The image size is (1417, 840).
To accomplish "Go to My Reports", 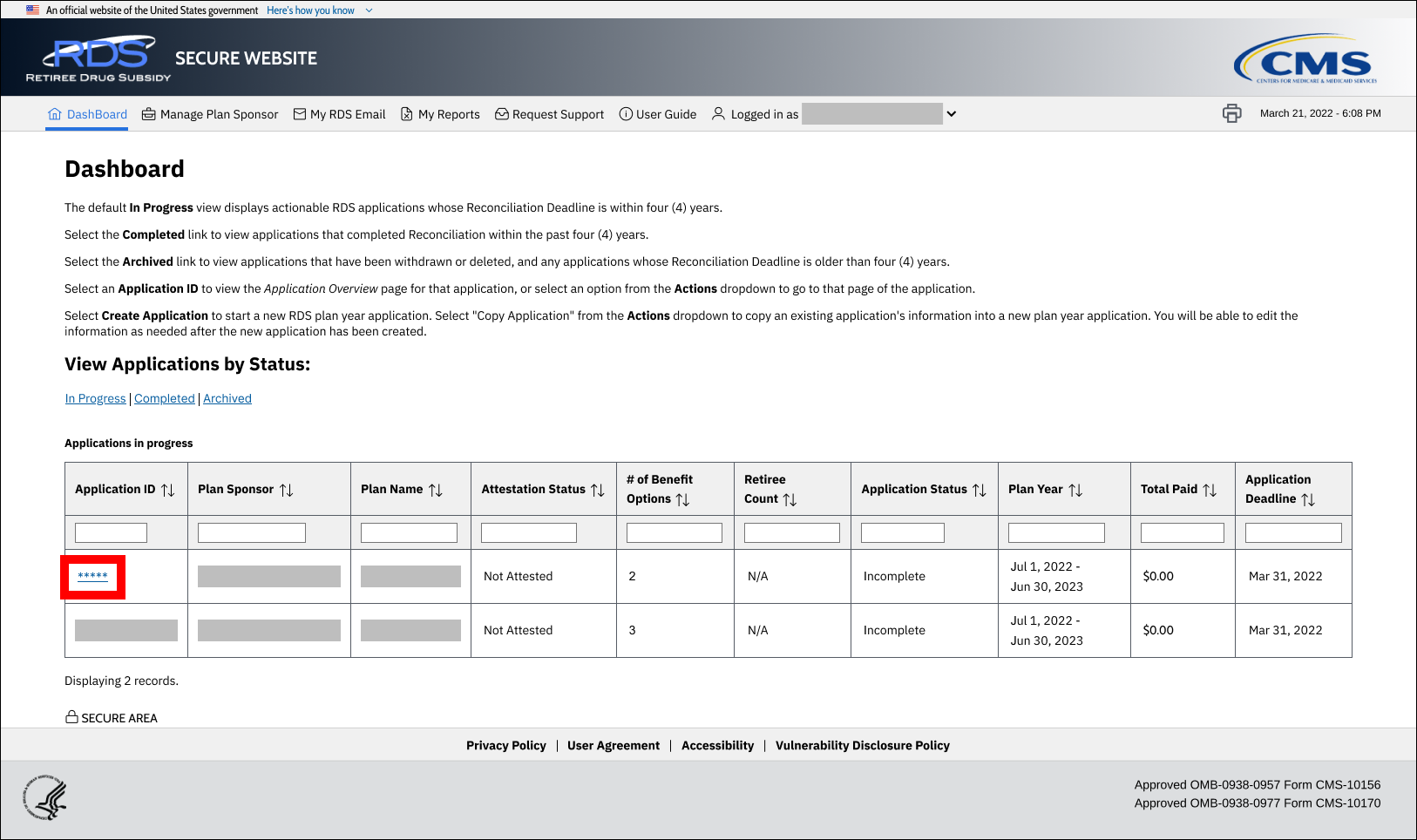I will coord(440,114).
